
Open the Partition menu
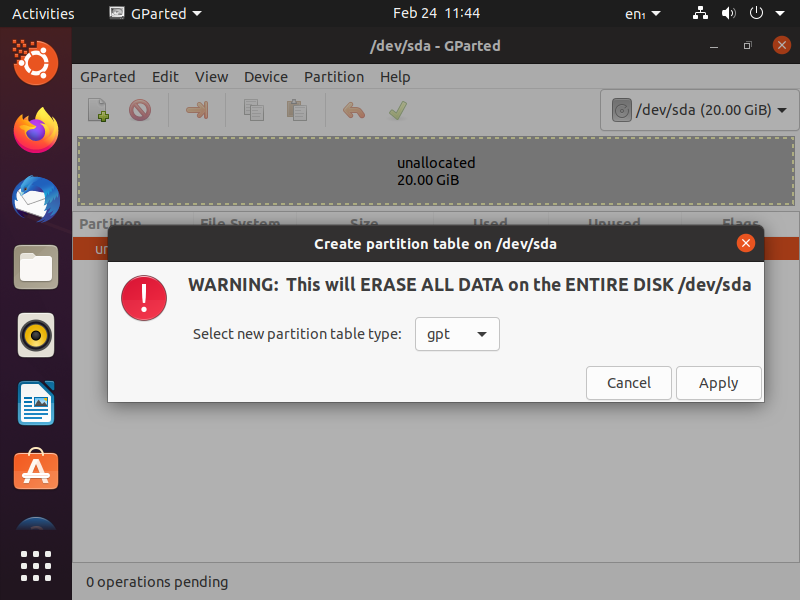click(x=334, y=77)
